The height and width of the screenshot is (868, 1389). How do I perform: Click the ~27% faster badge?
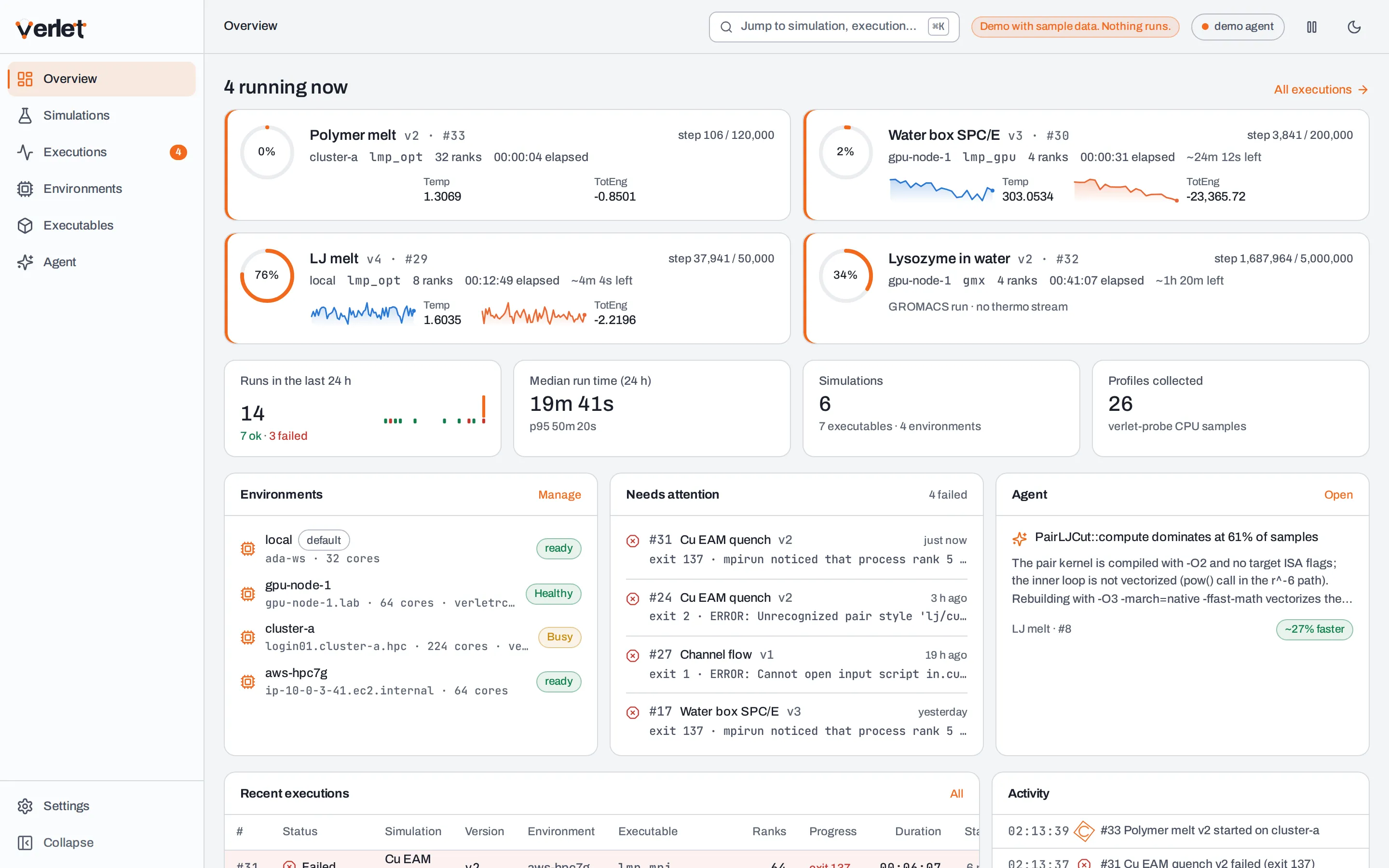[1314, 629]
